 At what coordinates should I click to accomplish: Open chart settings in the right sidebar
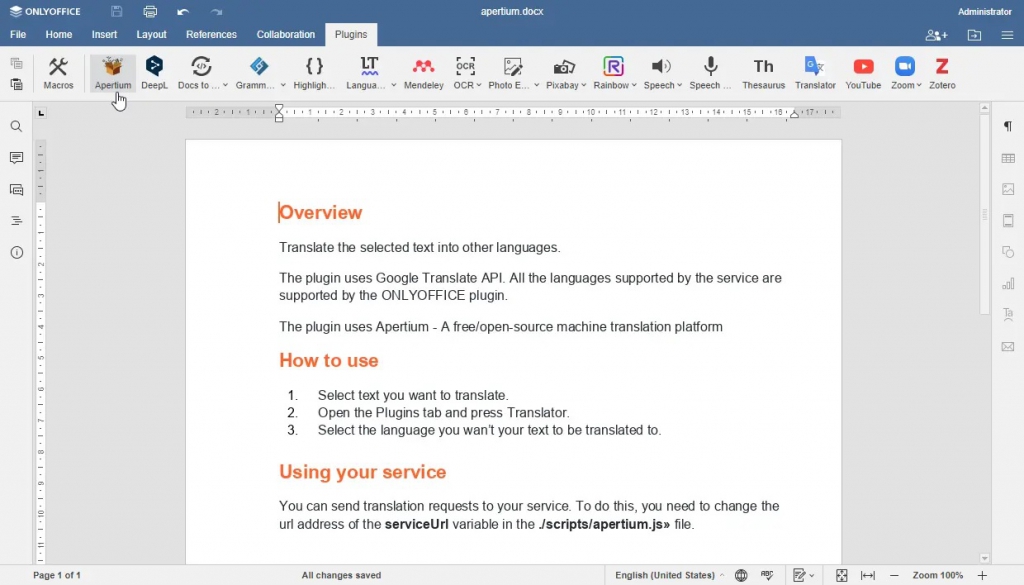pos(1008,283)
